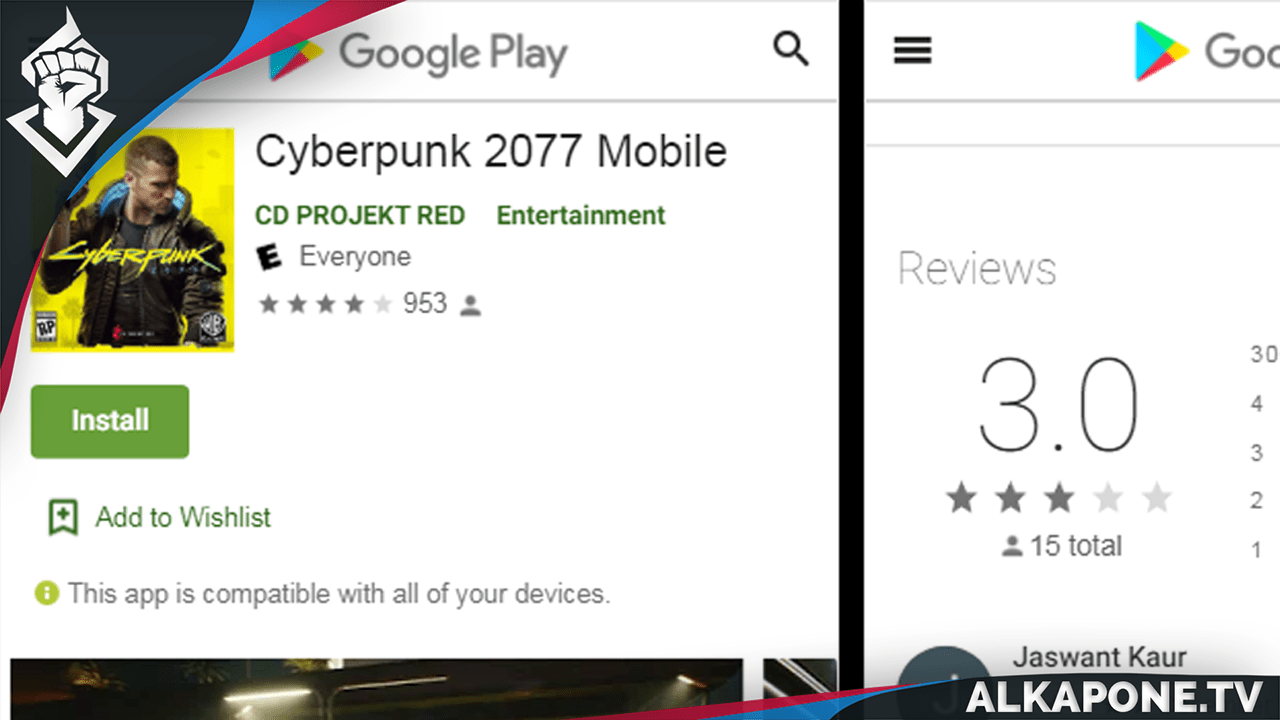
Task: Click the Add to Wishlist bookmark icon
Action: click(63, 517)
